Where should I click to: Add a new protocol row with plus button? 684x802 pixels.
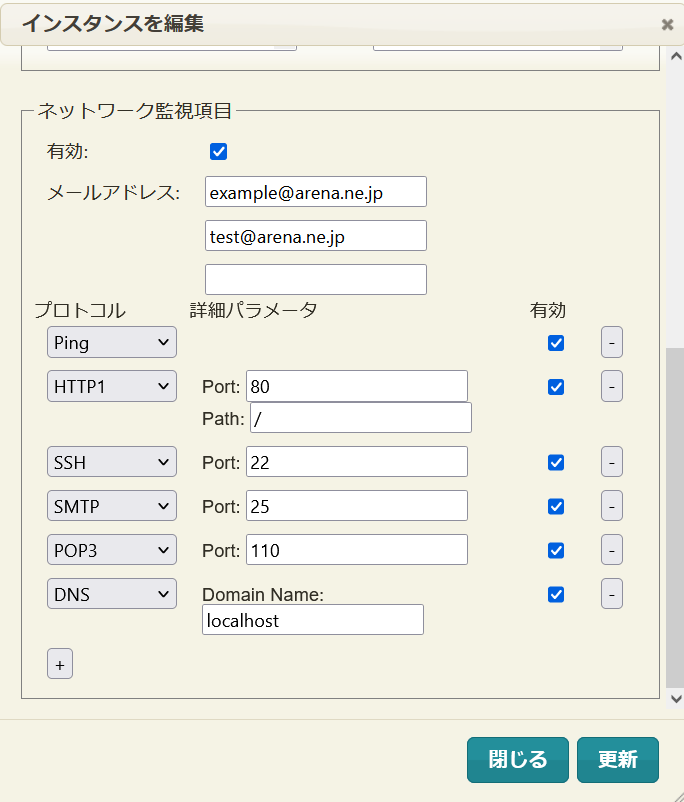coord(60,664)
